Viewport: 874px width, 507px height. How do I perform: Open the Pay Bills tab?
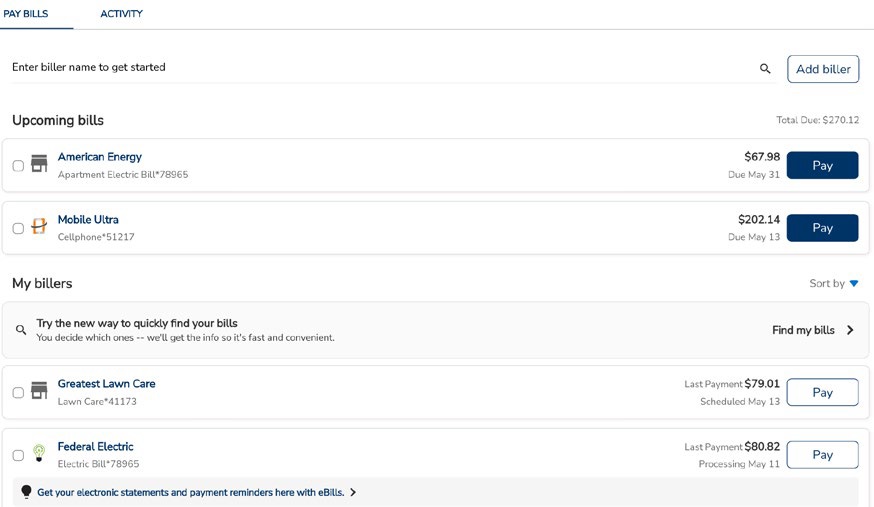click(26, 14)
